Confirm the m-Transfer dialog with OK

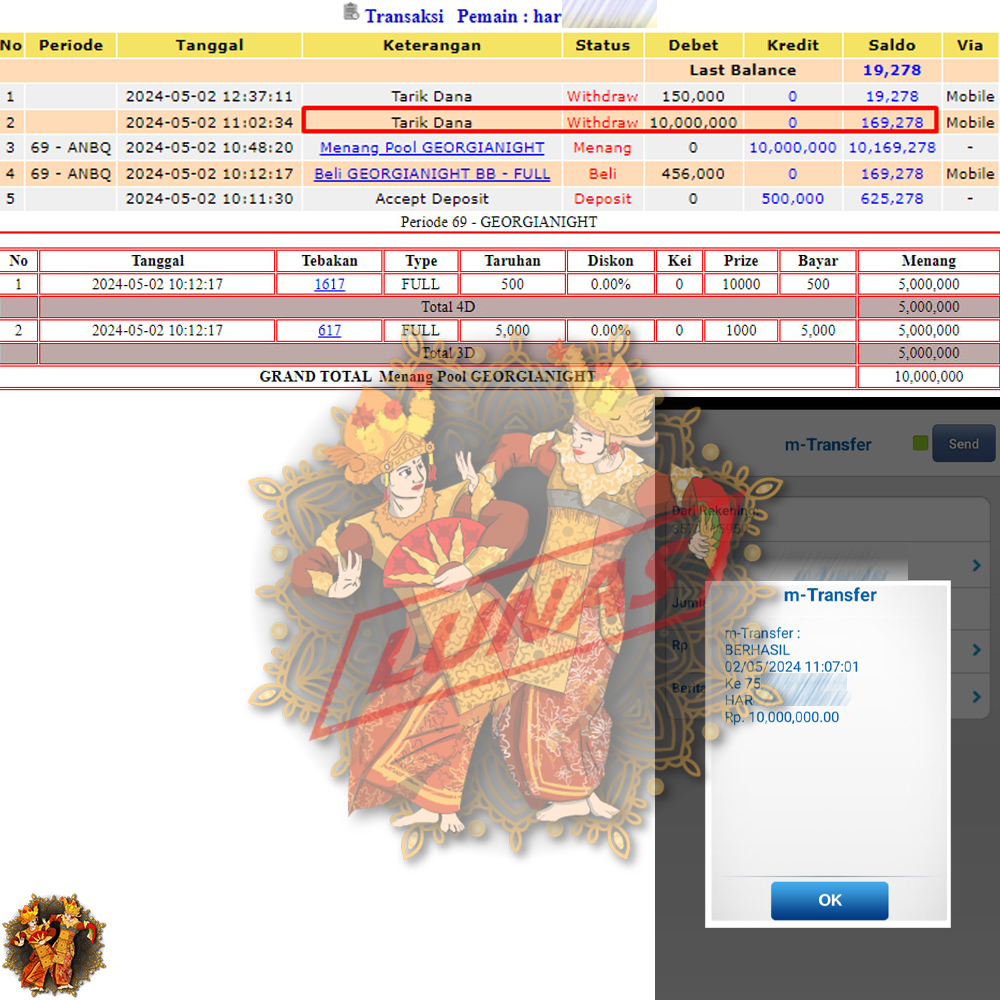829,900
